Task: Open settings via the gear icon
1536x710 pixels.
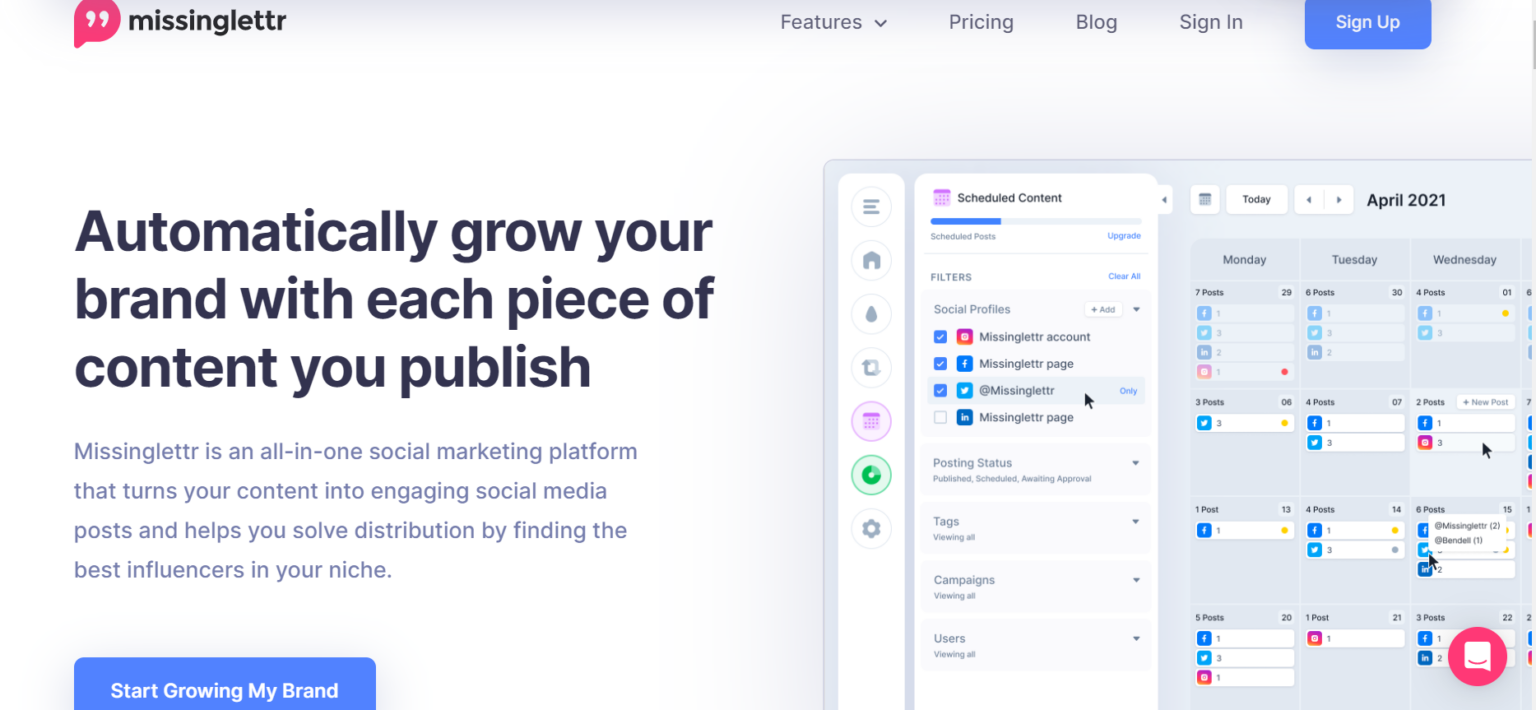Action: [x=870, y=528]
